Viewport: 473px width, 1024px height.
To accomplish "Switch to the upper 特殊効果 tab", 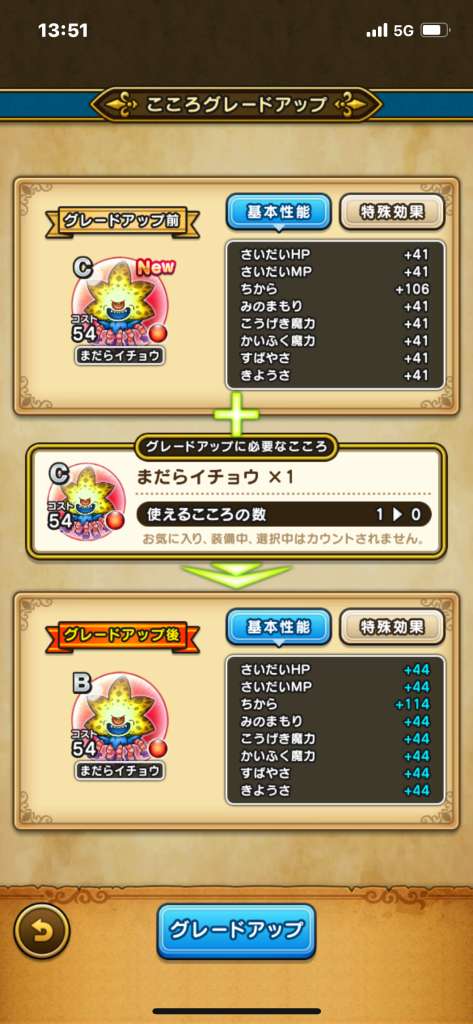I will [392, 212].
